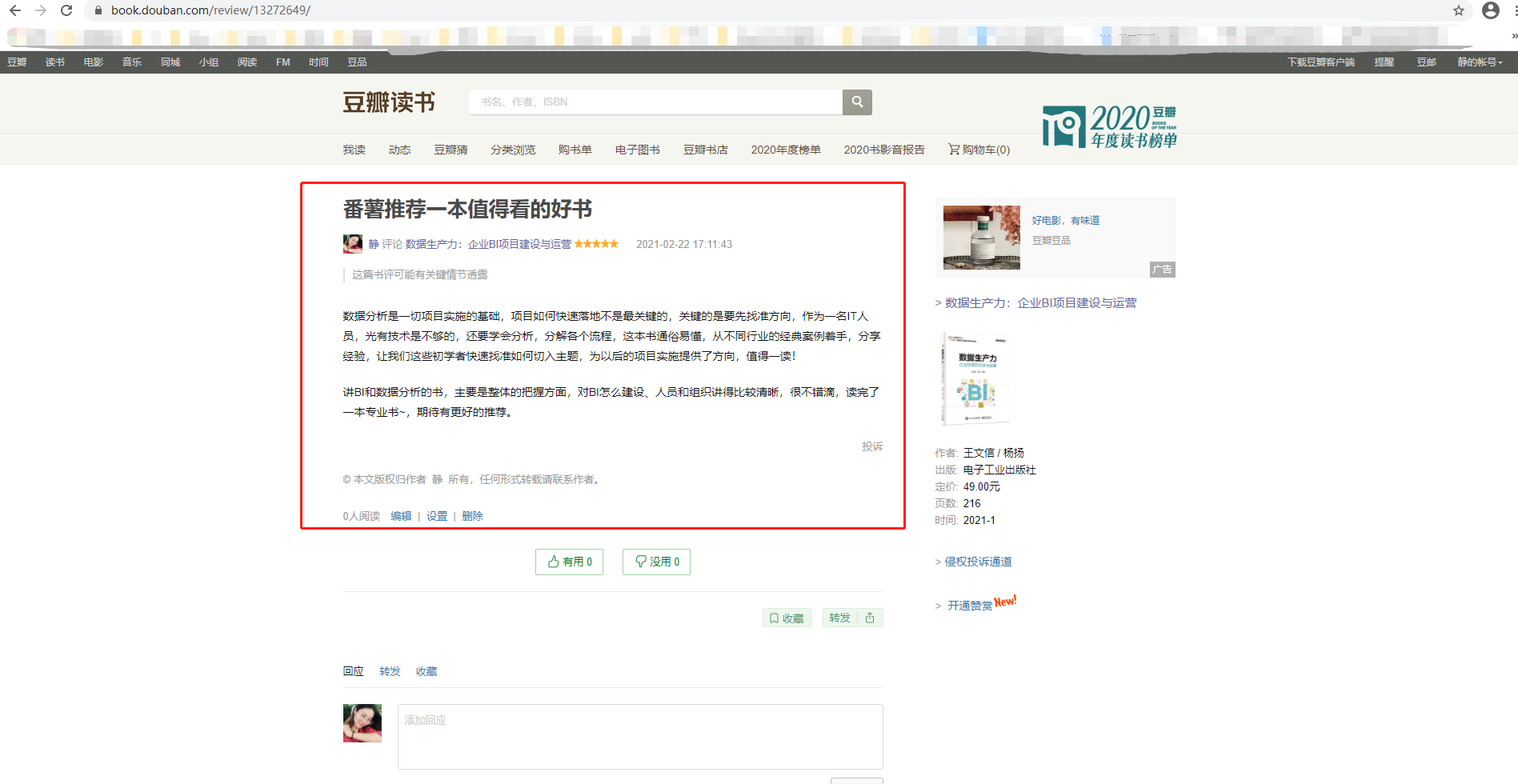Open 时间 in the top navigation
Image resolution: width=1518 pixels, height=784 pixels.
coord(318,62)
